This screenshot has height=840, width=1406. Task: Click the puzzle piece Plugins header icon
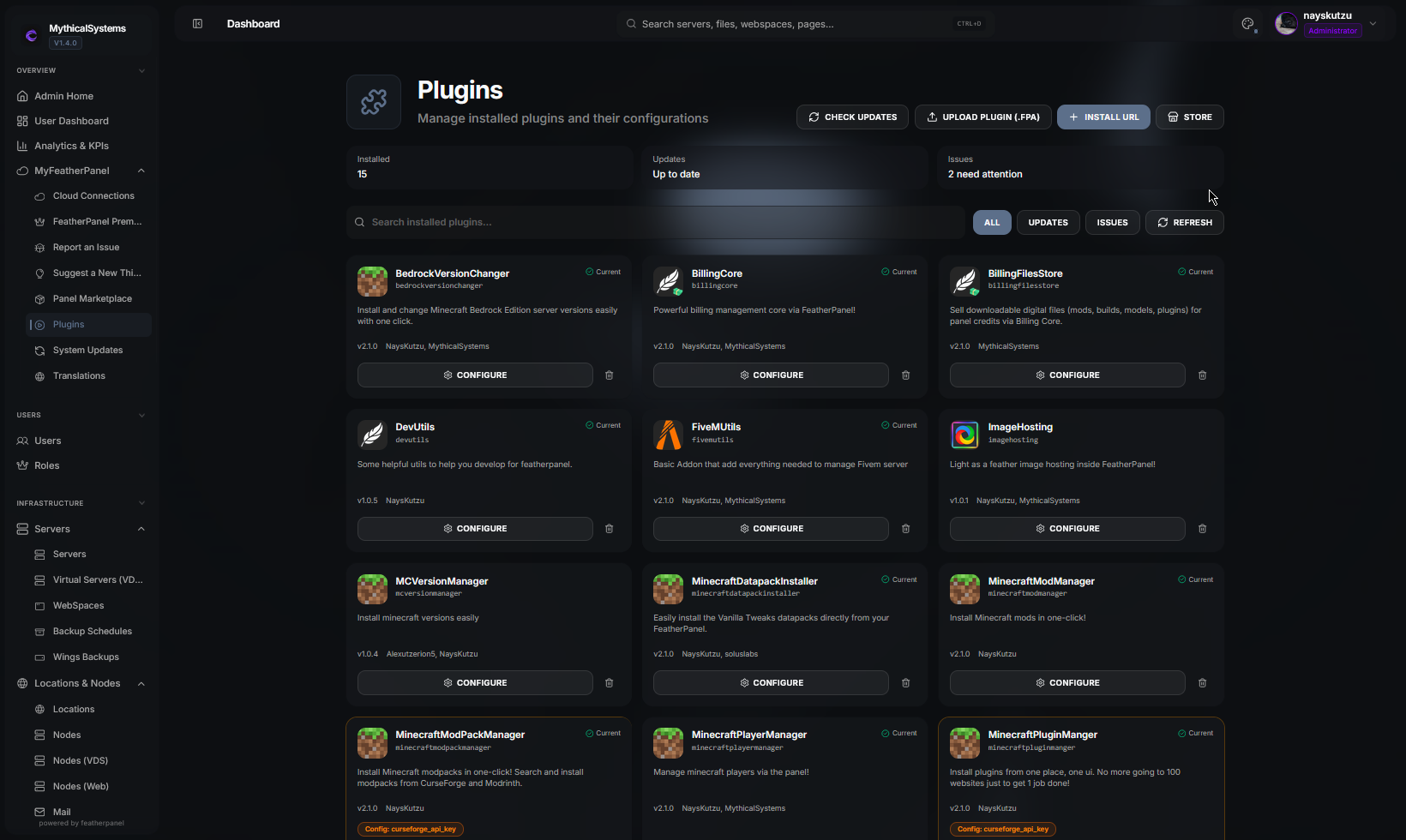(x=374, y=102)
